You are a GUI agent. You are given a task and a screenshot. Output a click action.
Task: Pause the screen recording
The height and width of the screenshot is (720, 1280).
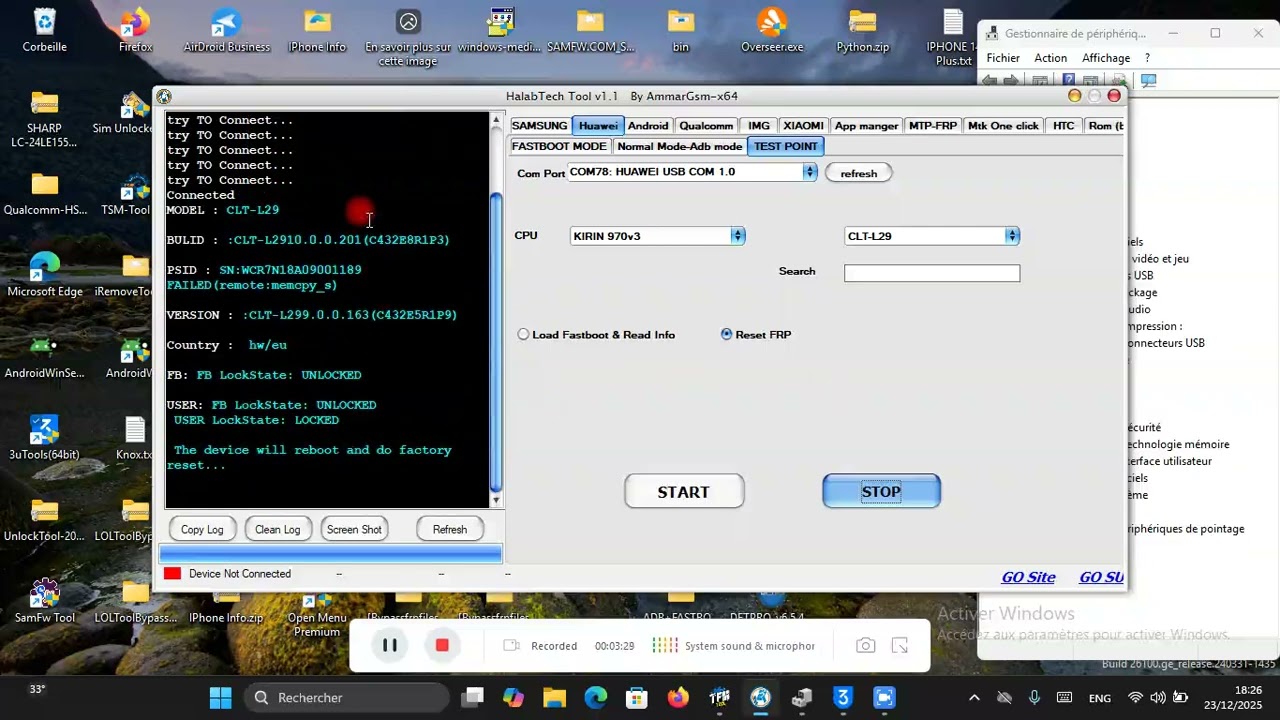point(390,646)
